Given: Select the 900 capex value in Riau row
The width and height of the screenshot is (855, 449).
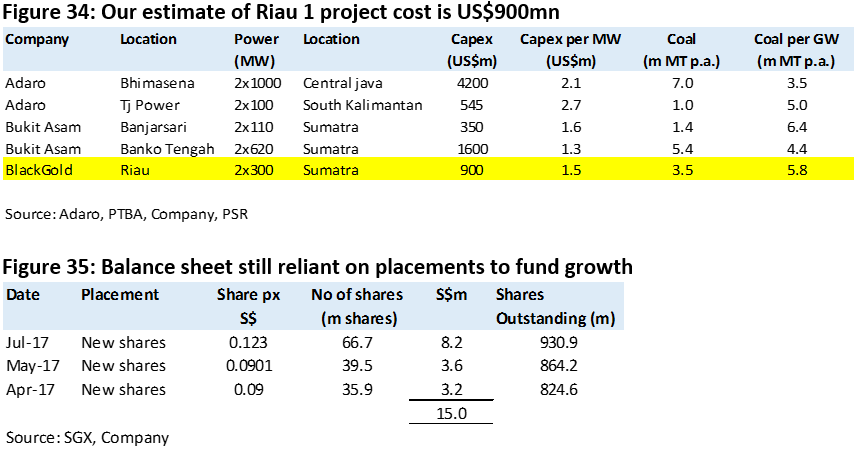Looking at the screenshot, I should 472,170.
